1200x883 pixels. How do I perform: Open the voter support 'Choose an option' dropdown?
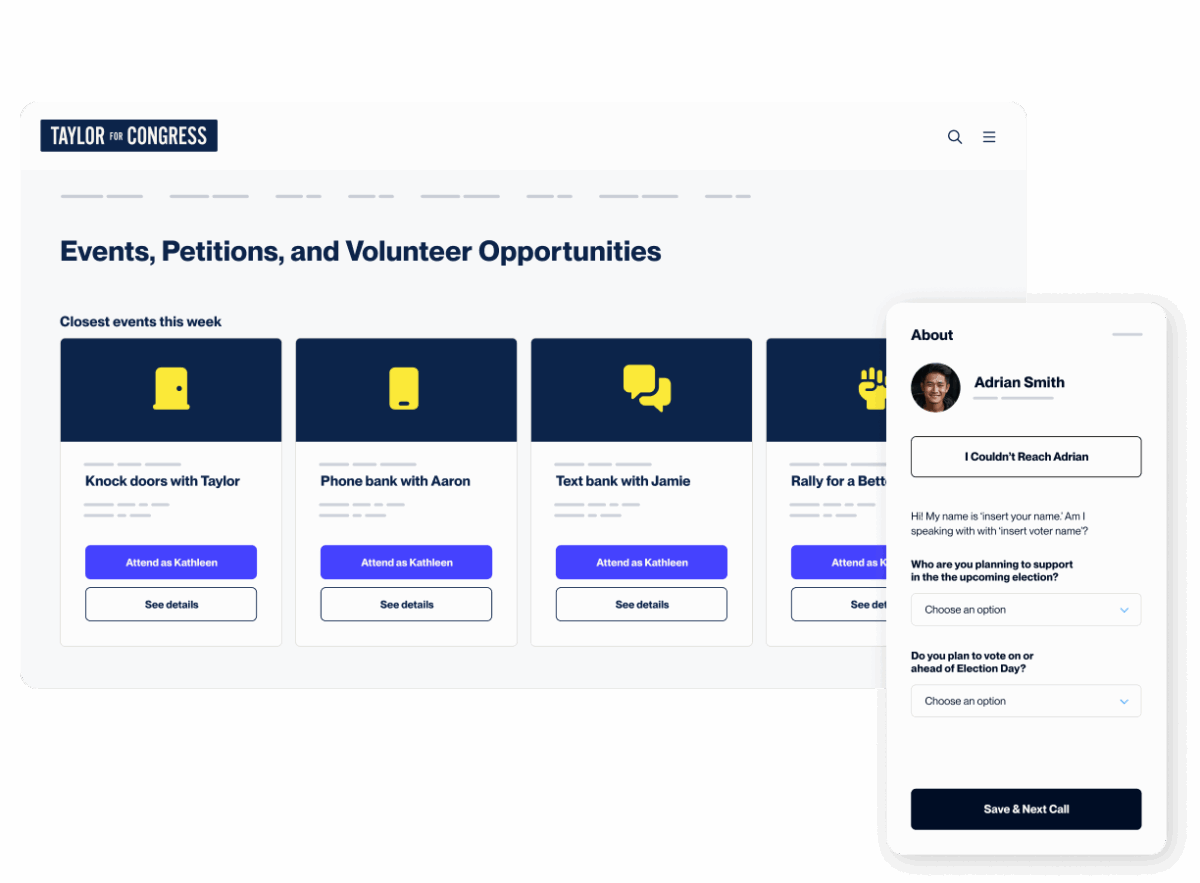1025,609
